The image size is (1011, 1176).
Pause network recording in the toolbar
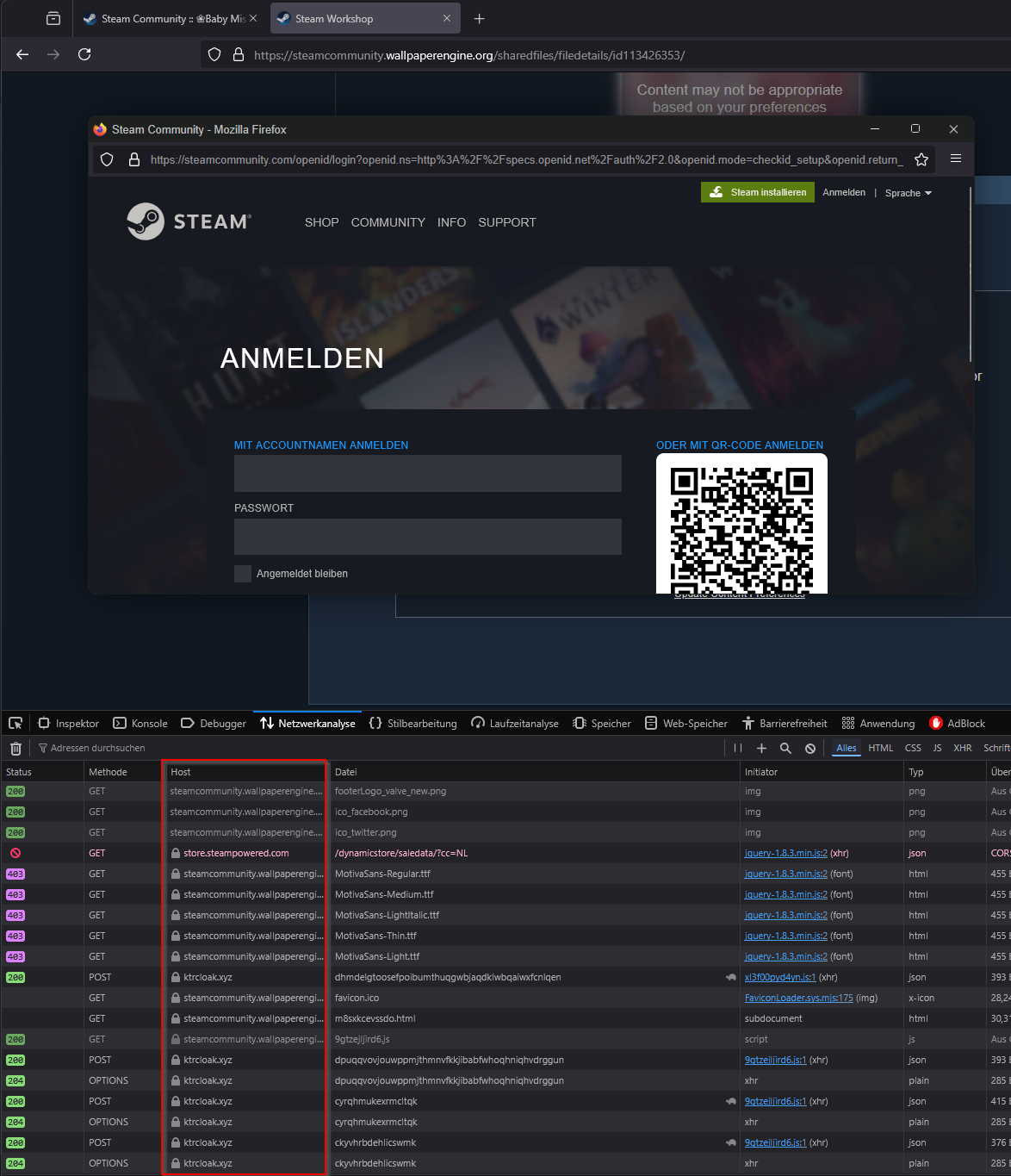738,749
